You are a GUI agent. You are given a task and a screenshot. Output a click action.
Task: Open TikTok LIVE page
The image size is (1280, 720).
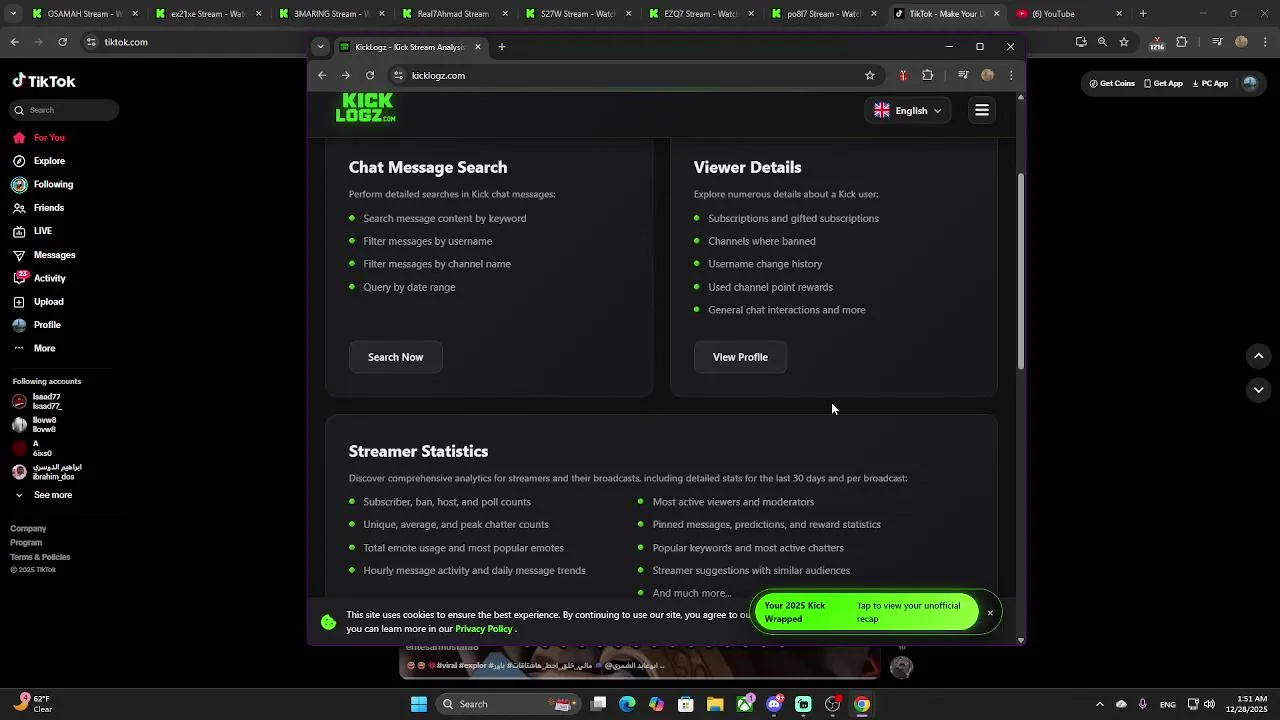pos(33,231)
